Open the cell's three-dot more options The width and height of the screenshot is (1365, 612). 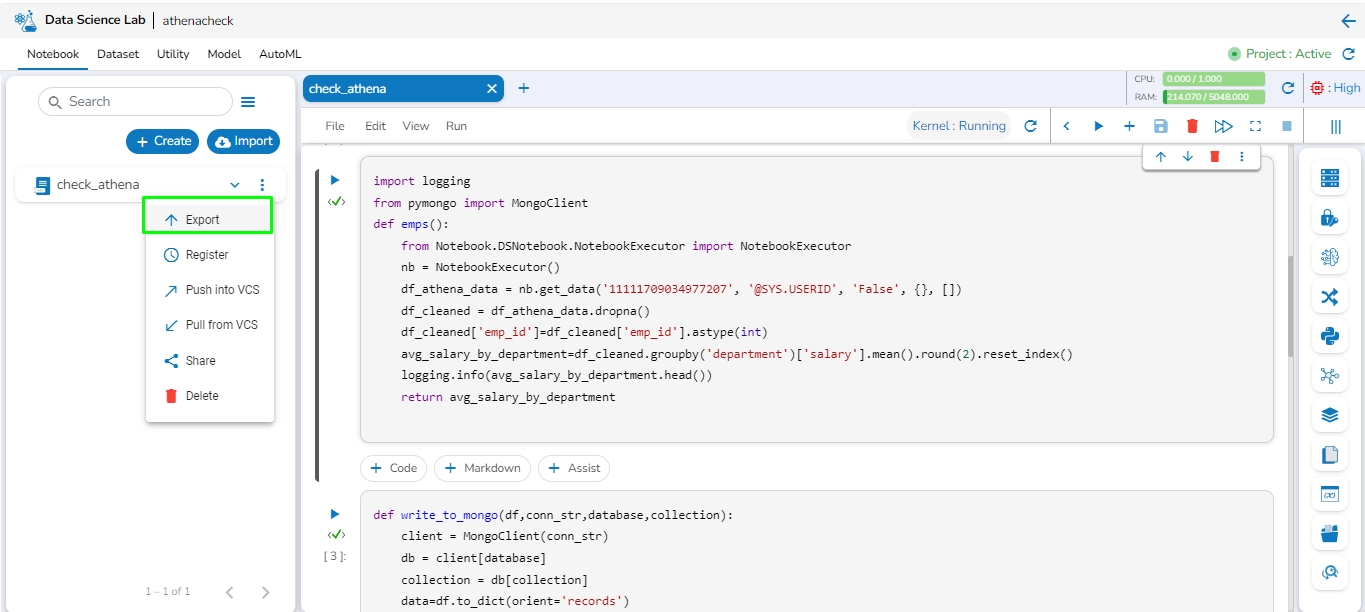[x=1242, y=157]
